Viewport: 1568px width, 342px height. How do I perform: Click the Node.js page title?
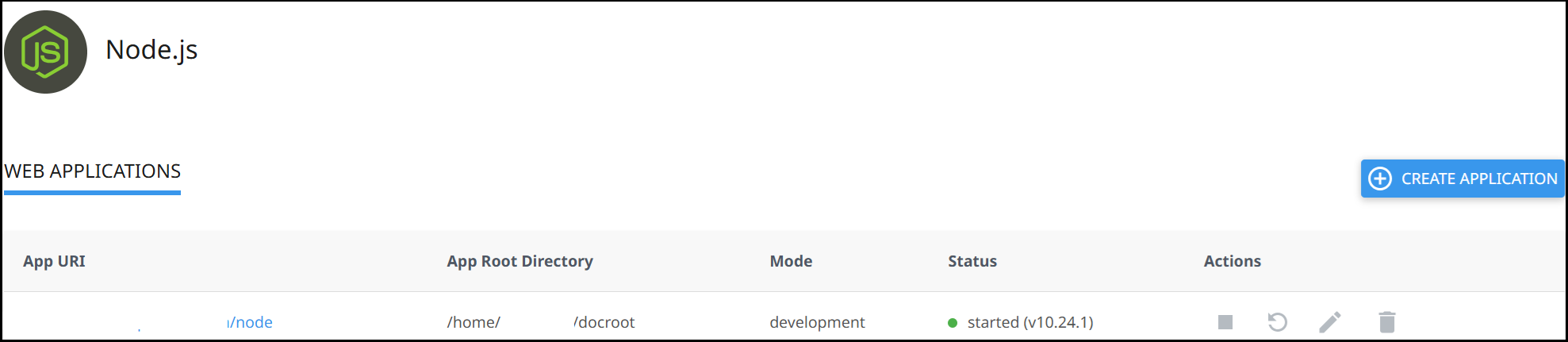pyautogui.click(x=151, y=50)
